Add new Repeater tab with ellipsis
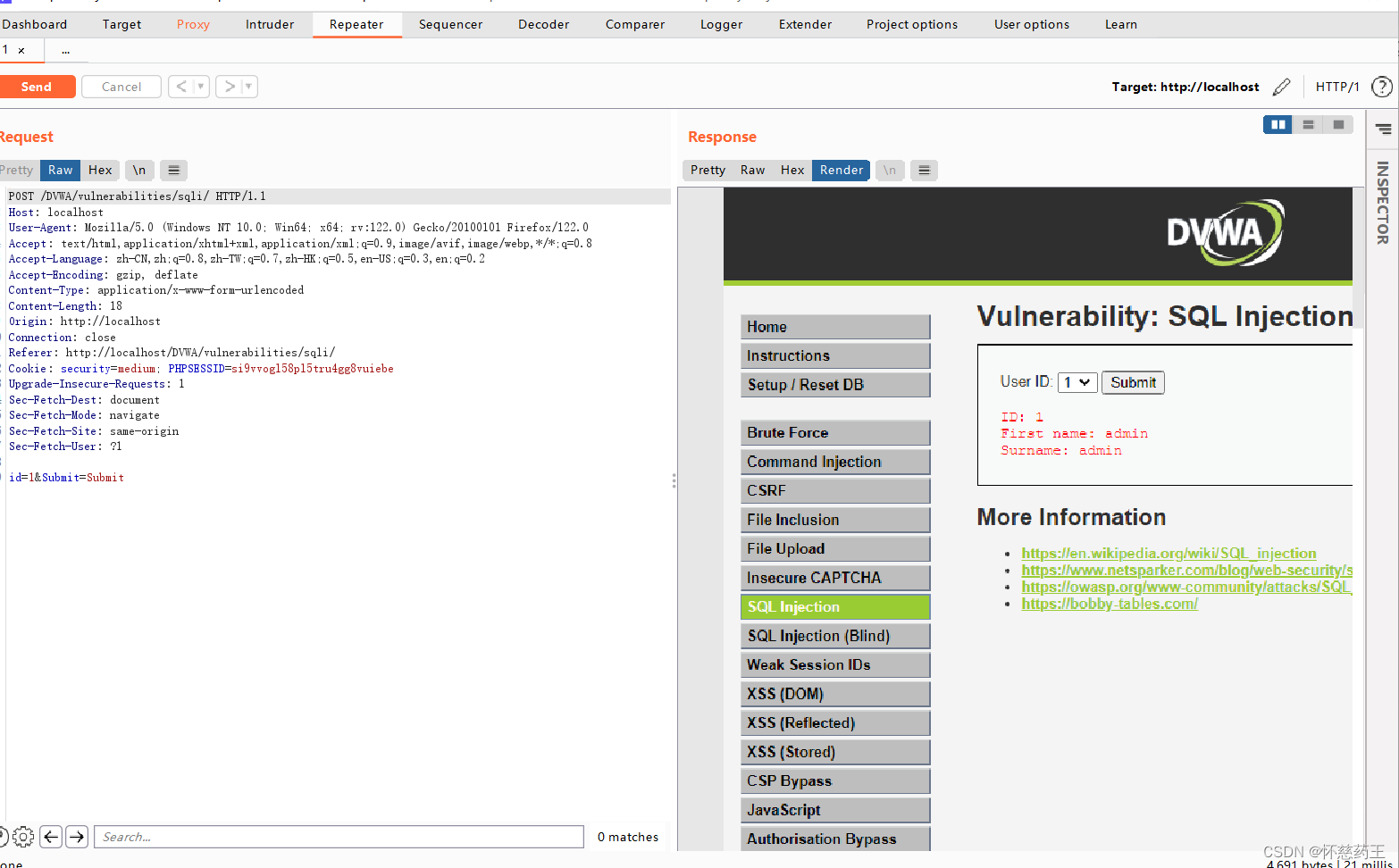The height and width of the screenshot is (868, 1399). click(x=66, y=51)
